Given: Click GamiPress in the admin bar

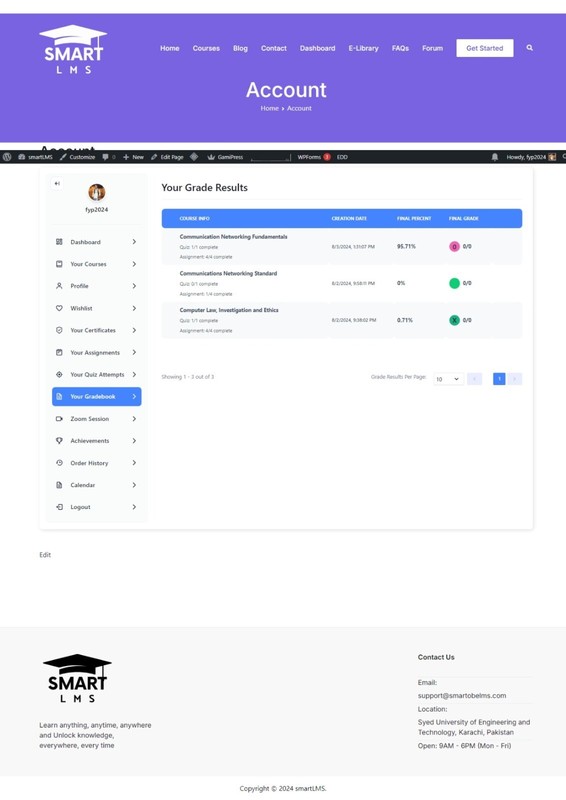Looking at the screenshot, I should point(225,157).
